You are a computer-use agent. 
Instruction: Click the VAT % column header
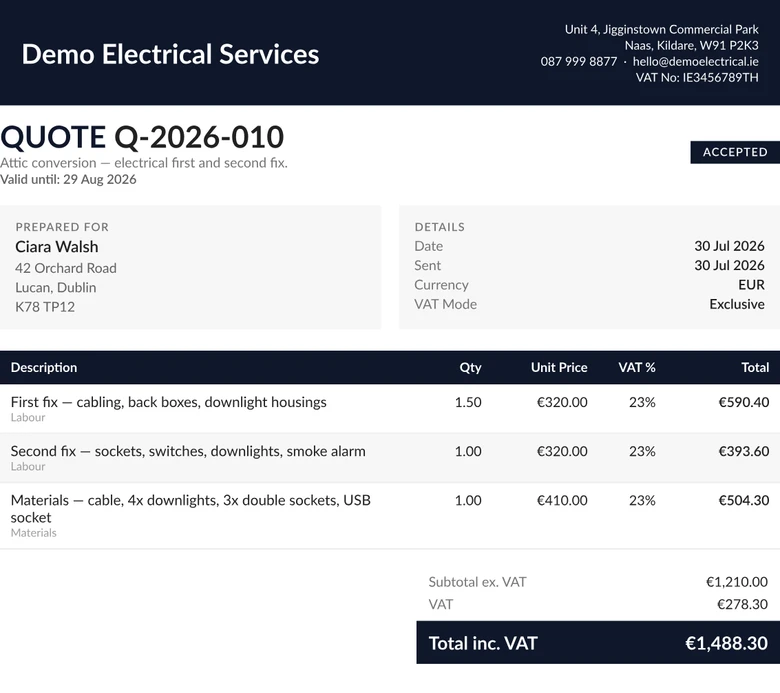[x=637, y=367]
